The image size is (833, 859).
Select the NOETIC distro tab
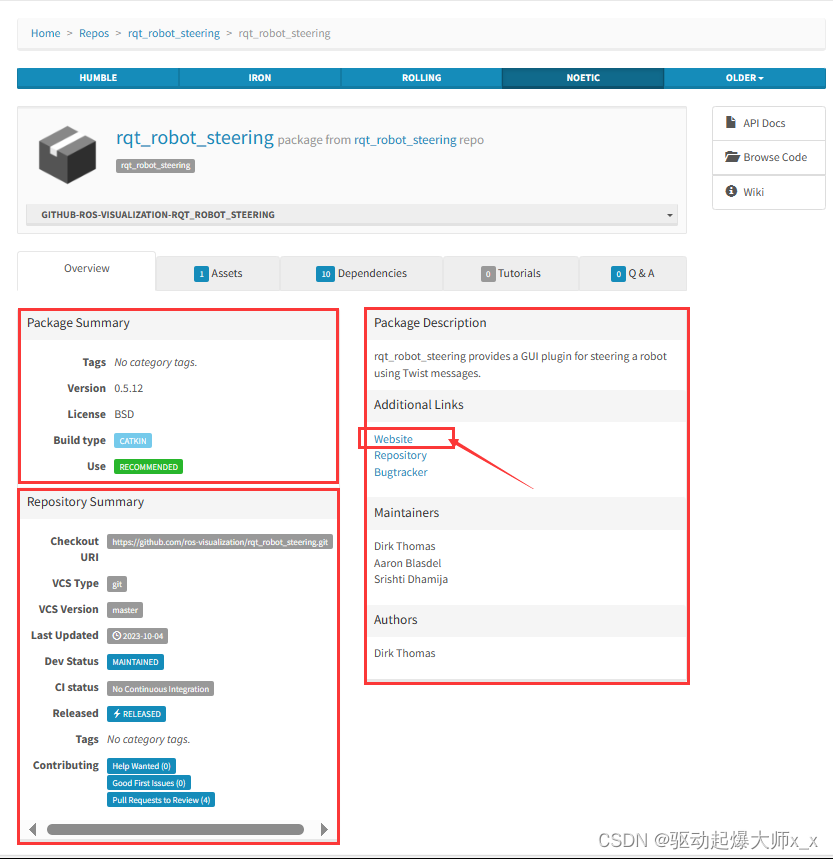click(583, 78)
